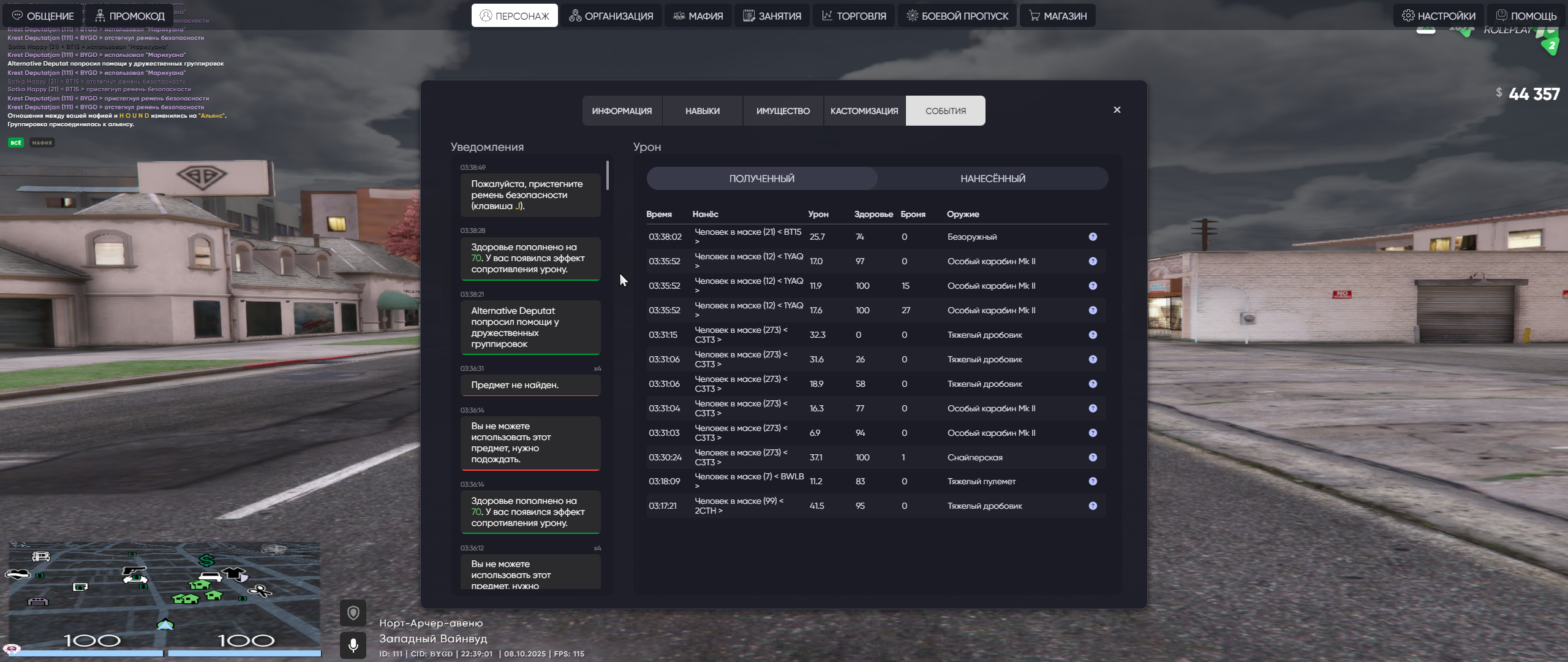Screen dimensions: 1568x662
Task: Switch to the НАВЫКИ tab
Action: coord(702,111)
